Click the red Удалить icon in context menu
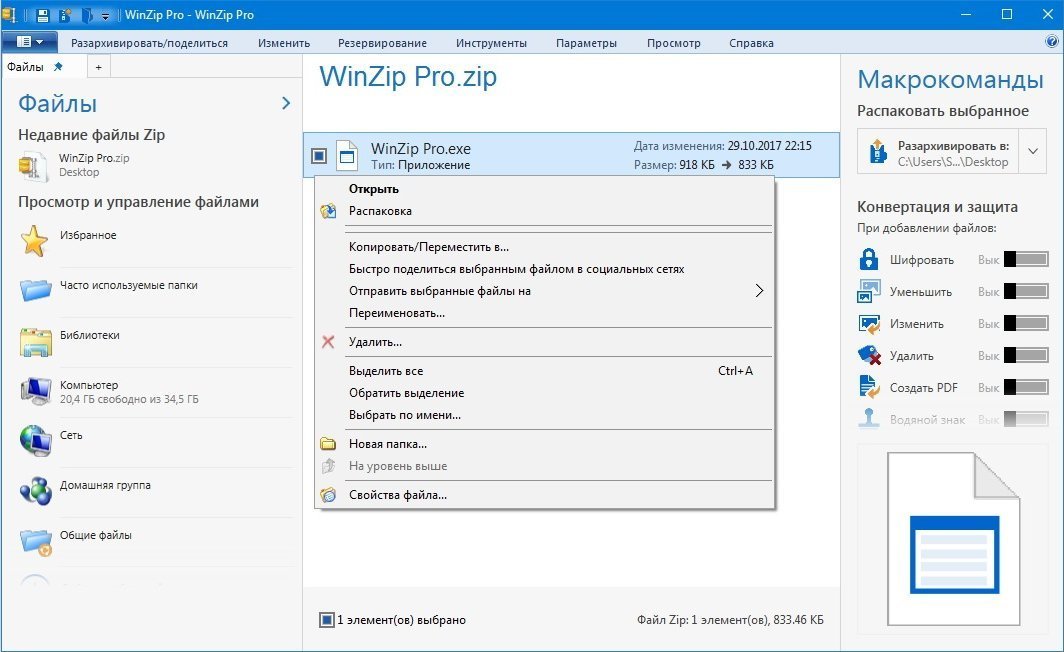Screen dimensions: 1064x652 coord(327,342)
